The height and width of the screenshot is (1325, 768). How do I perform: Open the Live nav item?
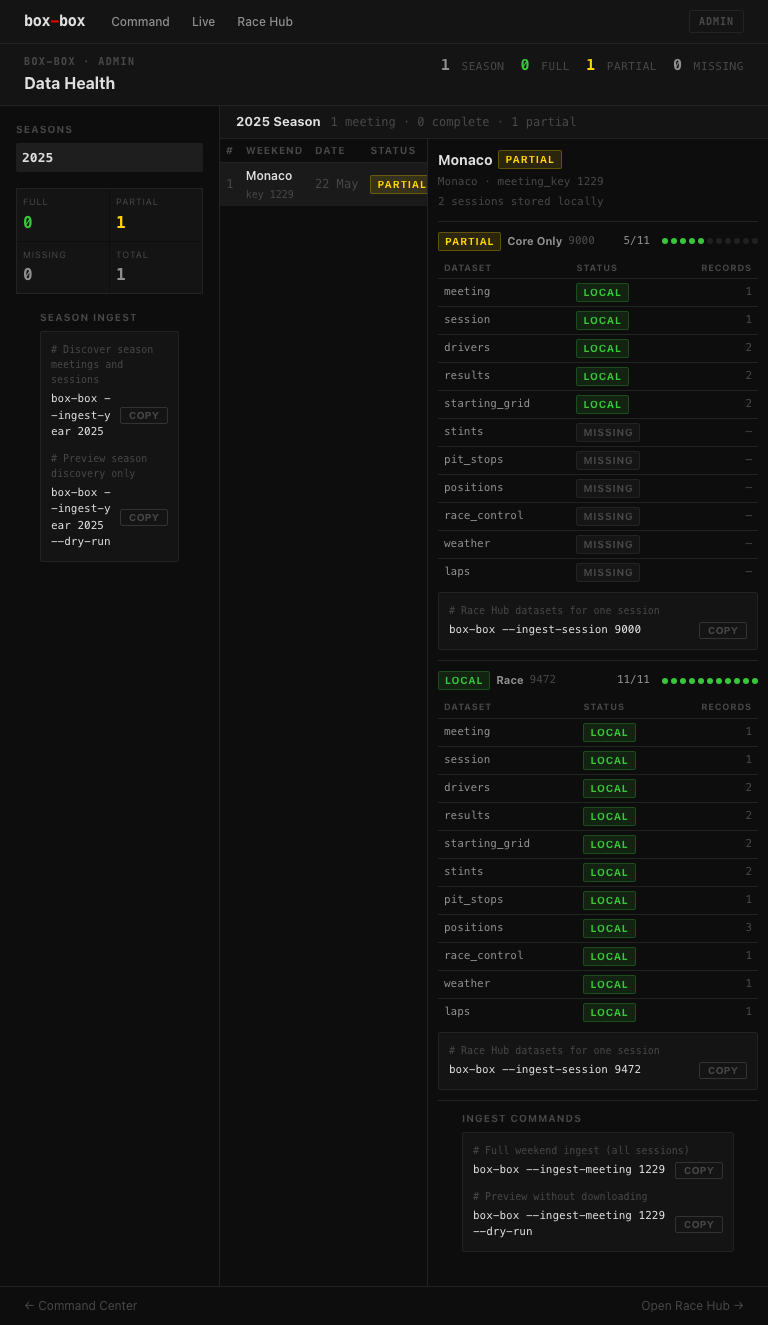(x=203, y=21)
